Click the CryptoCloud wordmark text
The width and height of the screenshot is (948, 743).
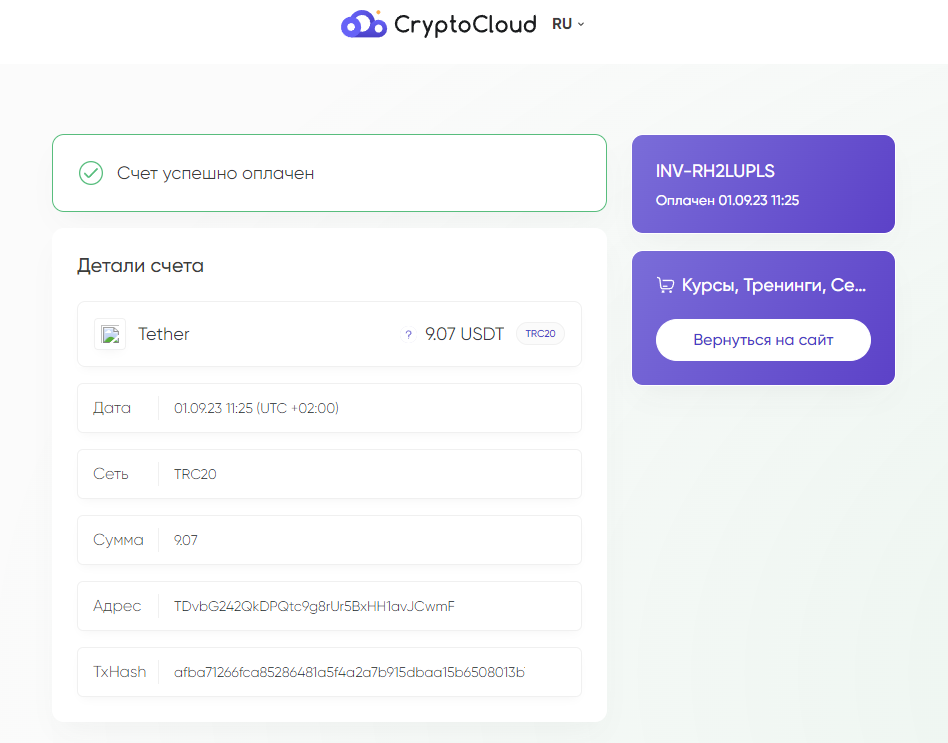[465, 25]
